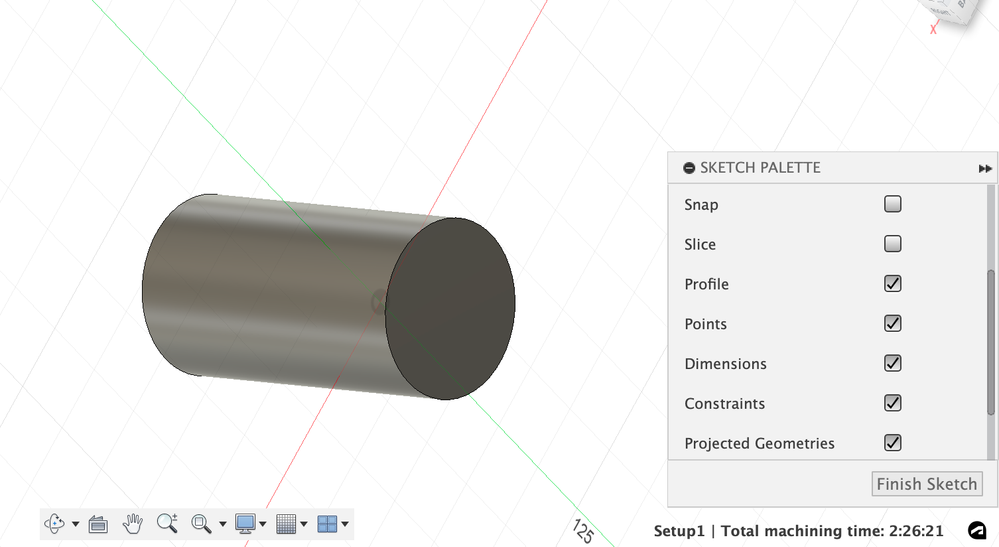Uncheck the Profile checkbox
Screen dimensions: 999x547
[x=893, y=283]
